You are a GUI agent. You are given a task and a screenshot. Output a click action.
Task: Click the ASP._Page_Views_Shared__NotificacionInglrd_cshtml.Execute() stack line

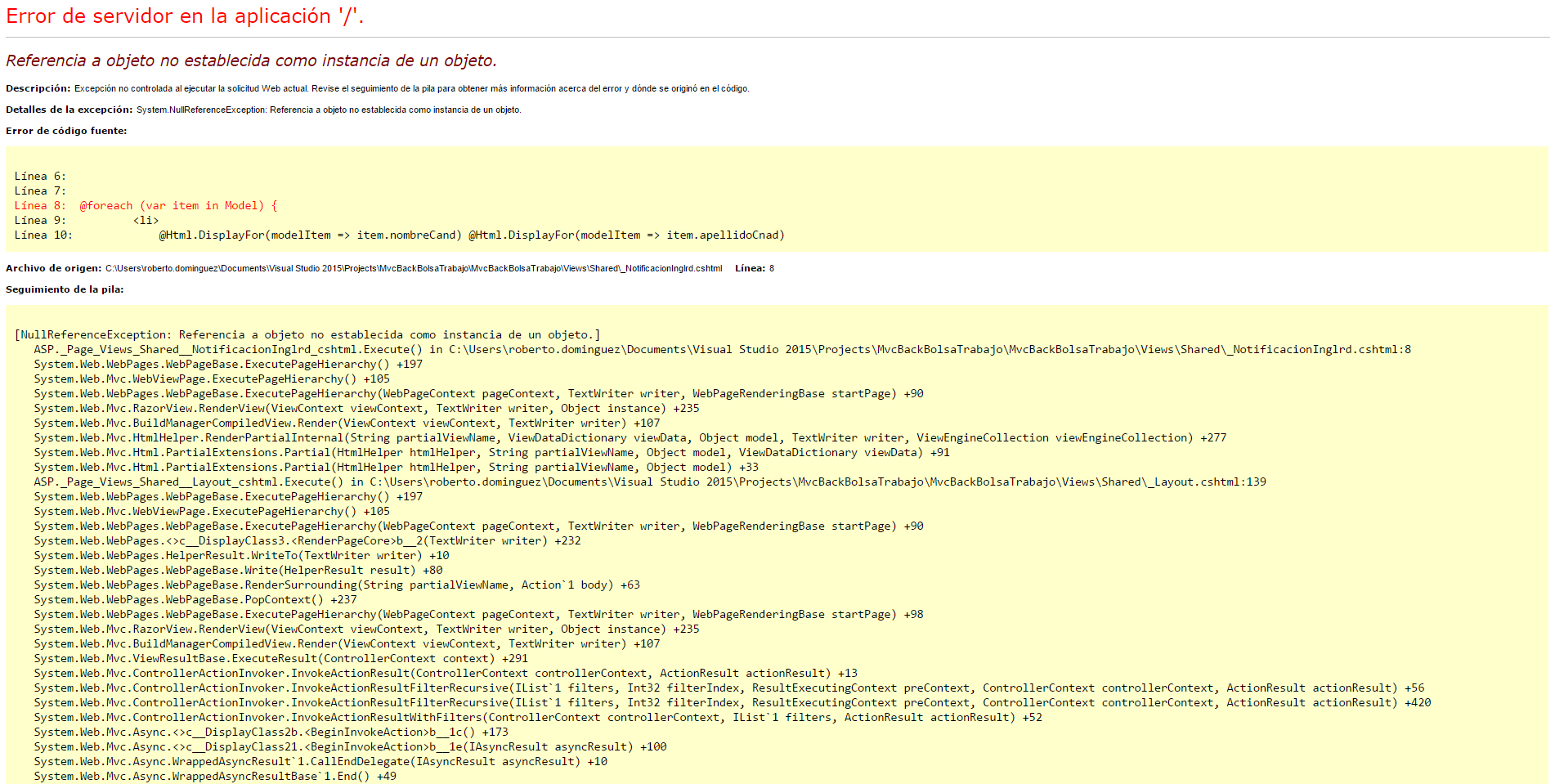point(722,350)
